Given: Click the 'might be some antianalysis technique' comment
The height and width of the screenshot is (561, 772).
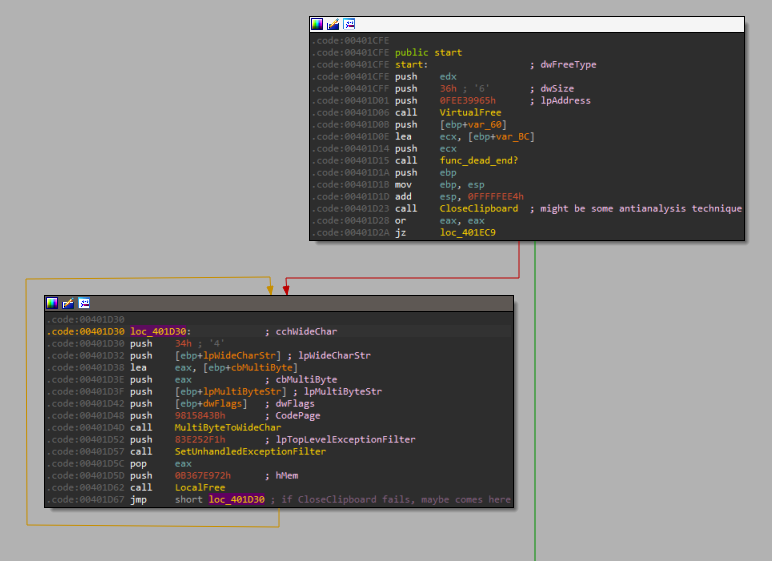Looking at the screenshot, I should (x=639, y=209).
